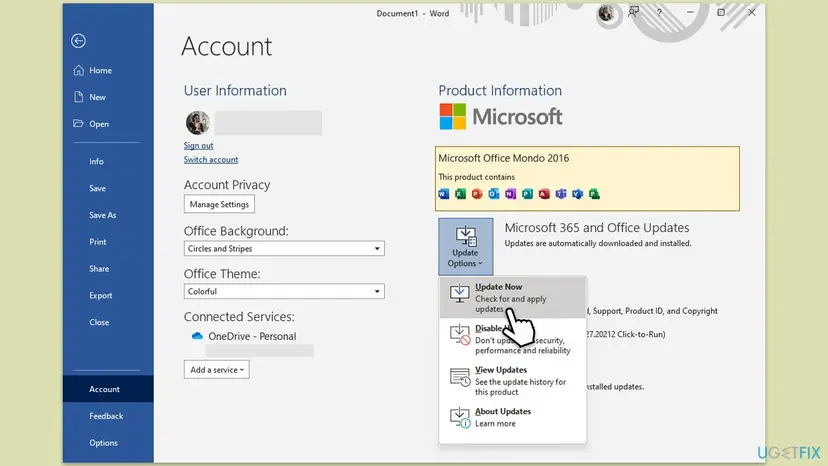Choose Update Now from the menu
828x466 pixels.
coord(512,297)
